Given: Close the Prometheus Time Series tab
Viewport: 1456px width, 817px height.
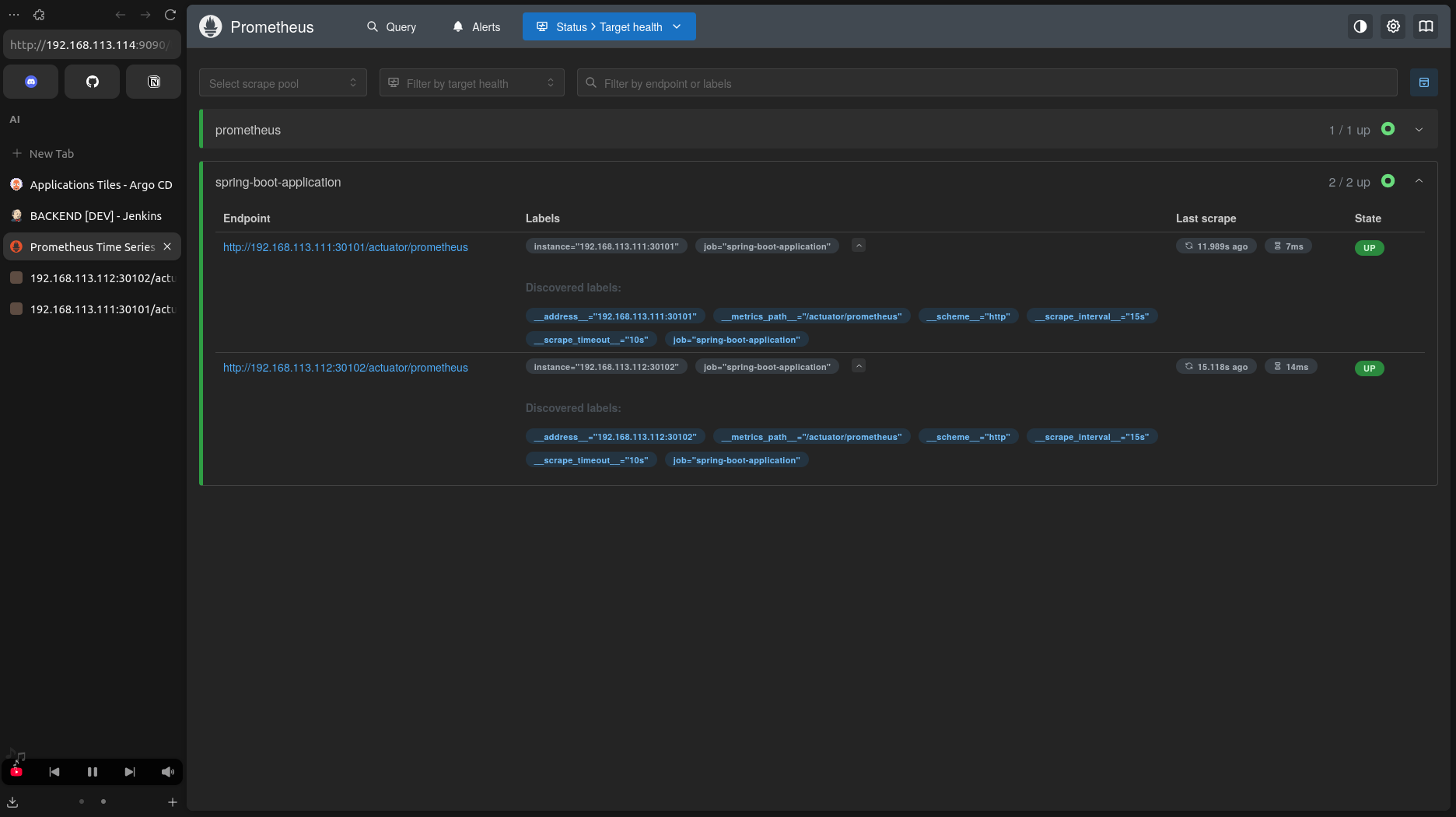Looking at the screenshot, I should tap(167, 246).
